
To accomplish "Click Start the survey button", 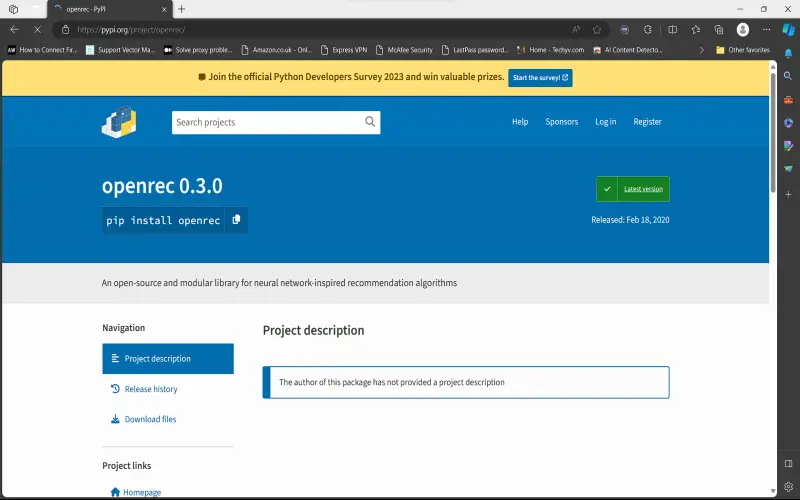I will (540, 78).
